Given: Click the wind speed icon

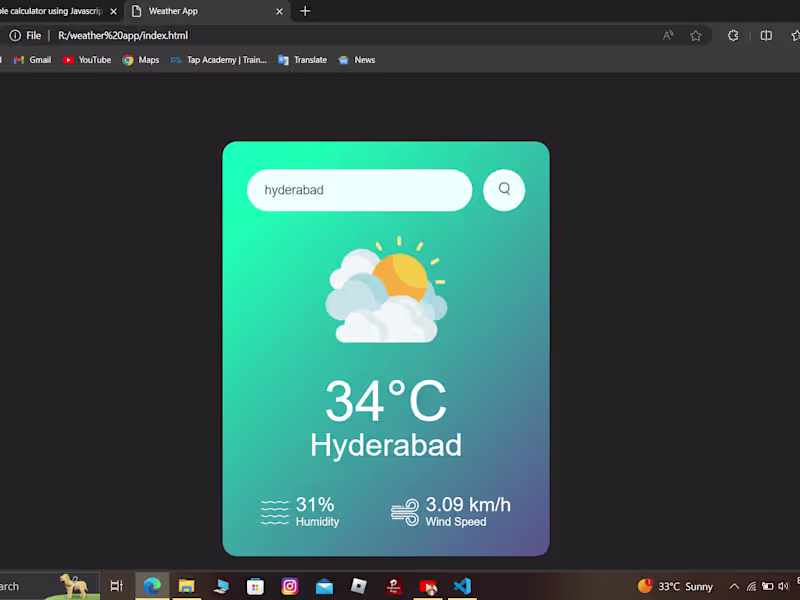Looking at the screenshot, I should (405, 512).
